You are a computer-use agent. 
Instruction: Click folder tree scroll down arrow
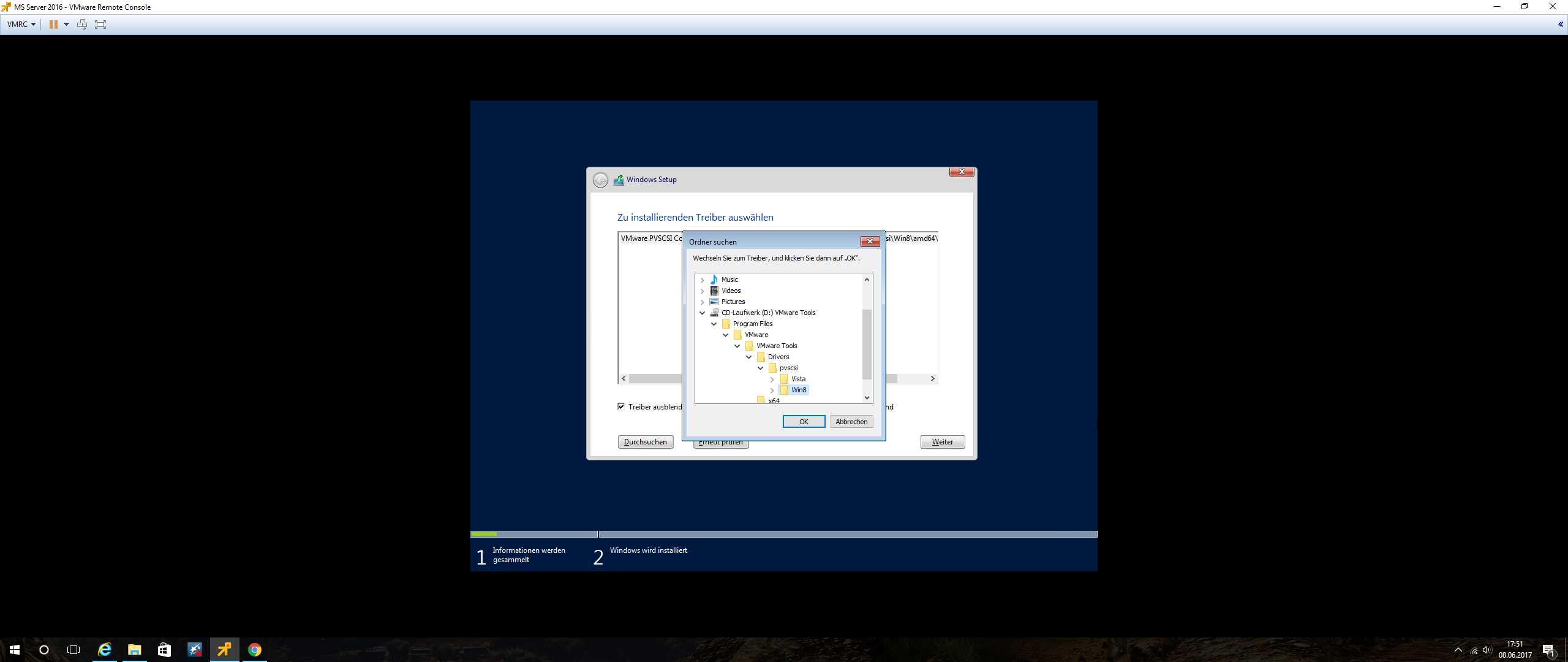pos(867,398)
